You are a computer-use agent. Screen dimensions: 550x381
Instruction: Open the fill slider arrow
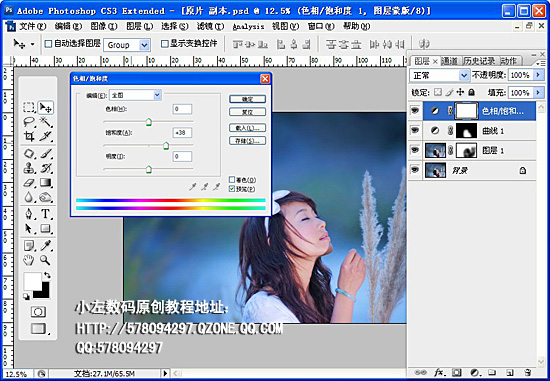(538, 92)
